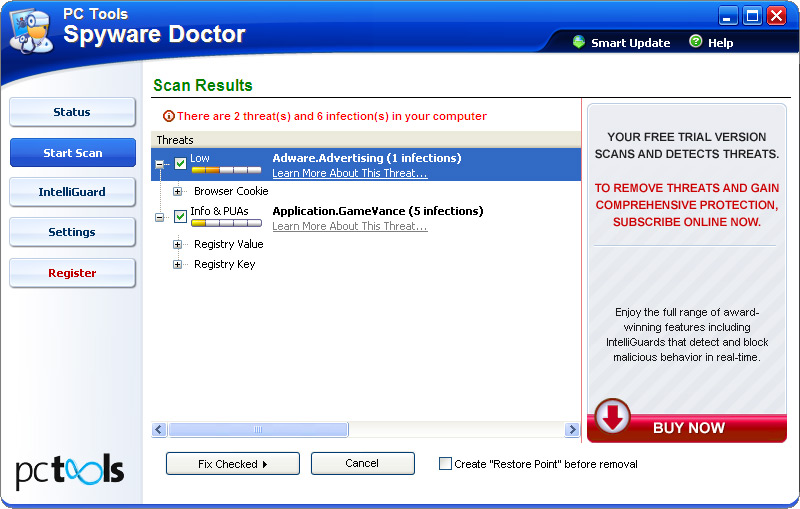Close the Spyware Doctor window
Screen dimensions: 800x509
(x=777, y=16)
